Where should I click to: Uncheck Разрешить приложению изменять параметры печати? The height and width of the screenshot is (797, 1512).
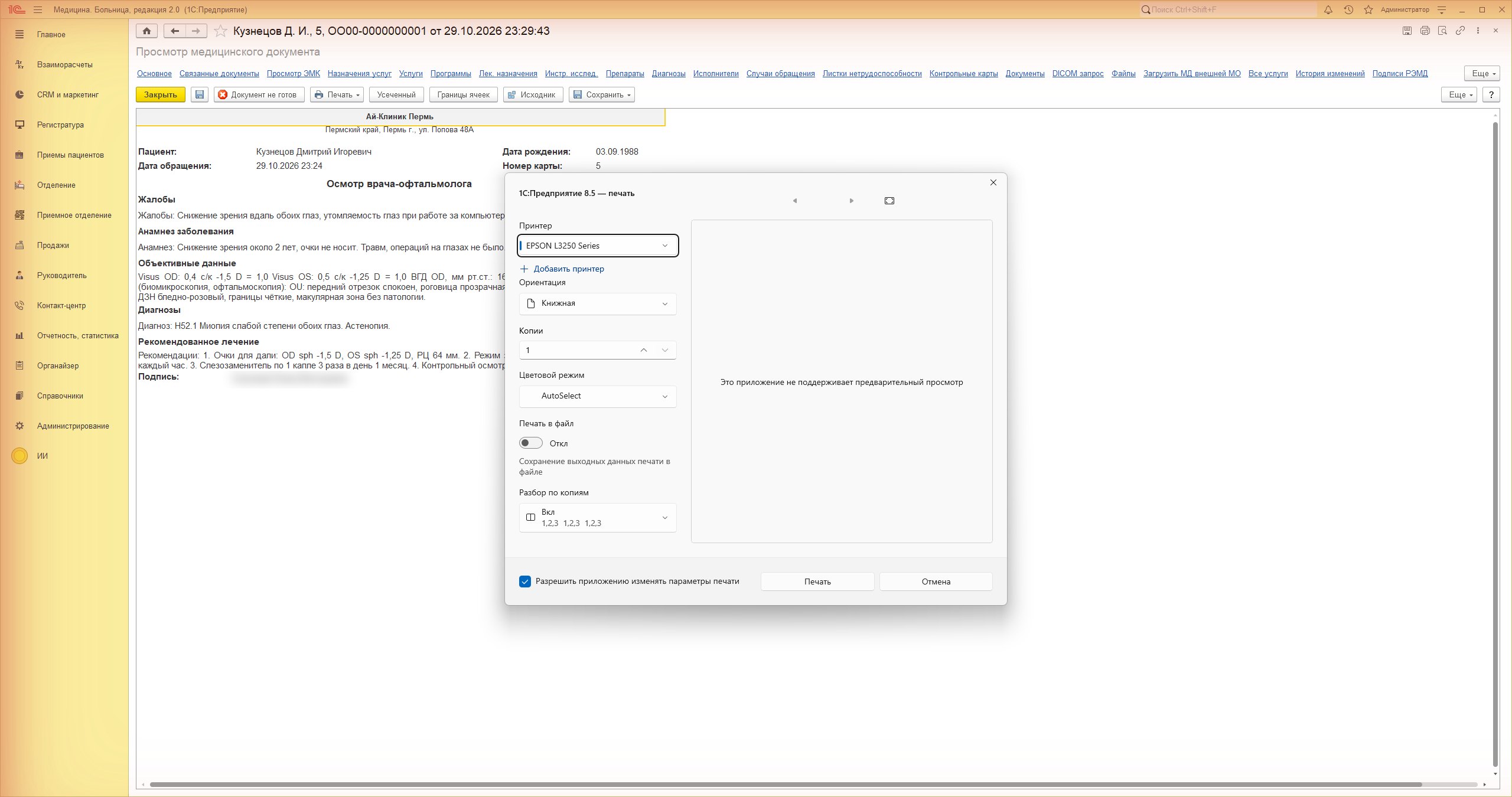[524, 582]
